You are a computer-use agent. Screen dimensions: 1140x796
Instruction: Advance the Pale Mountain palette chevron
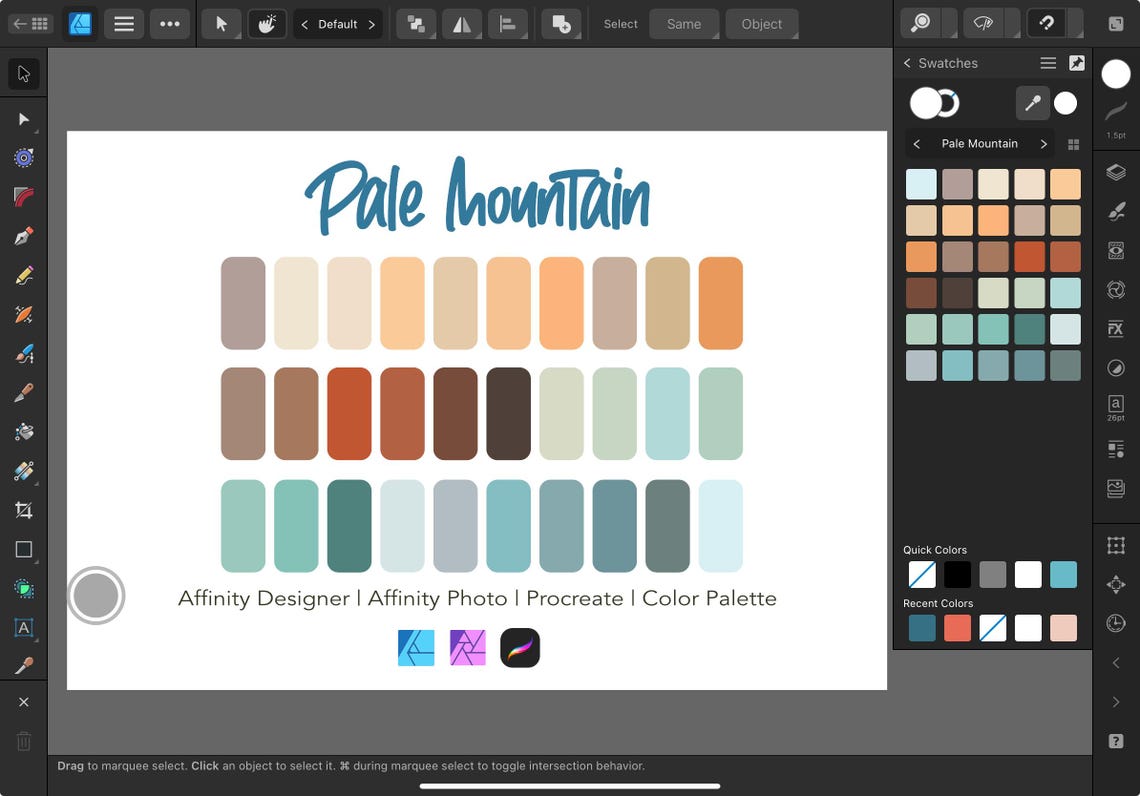[1043, 143]
